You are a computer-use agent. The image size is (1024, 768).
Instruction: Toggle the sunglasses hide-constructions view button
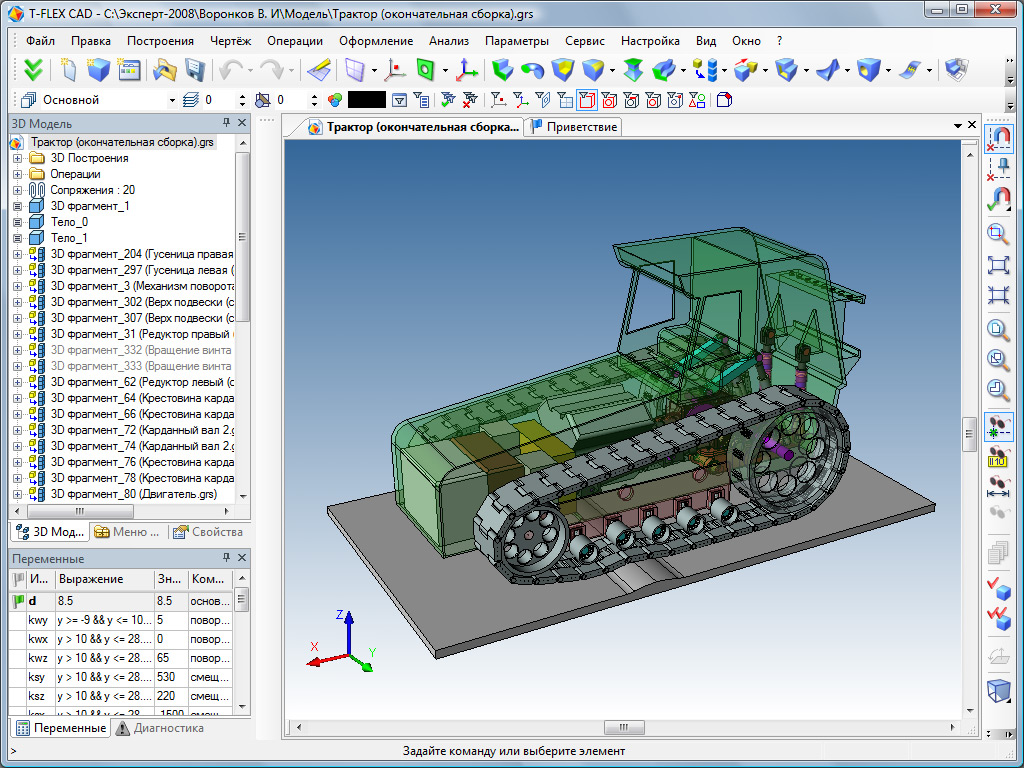[x=998, y=427]
